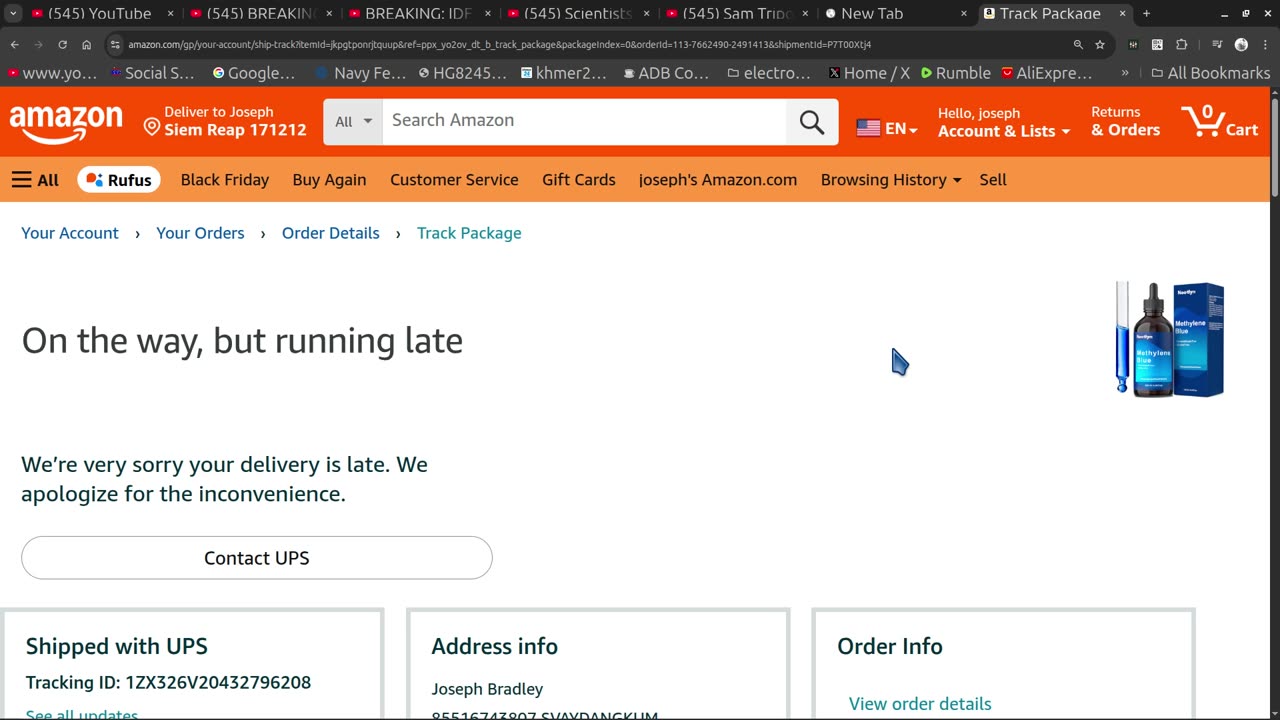Open the ADB Co... bookmark
The width and height of the screenshot is (1280, 720).
click(666, 73)
